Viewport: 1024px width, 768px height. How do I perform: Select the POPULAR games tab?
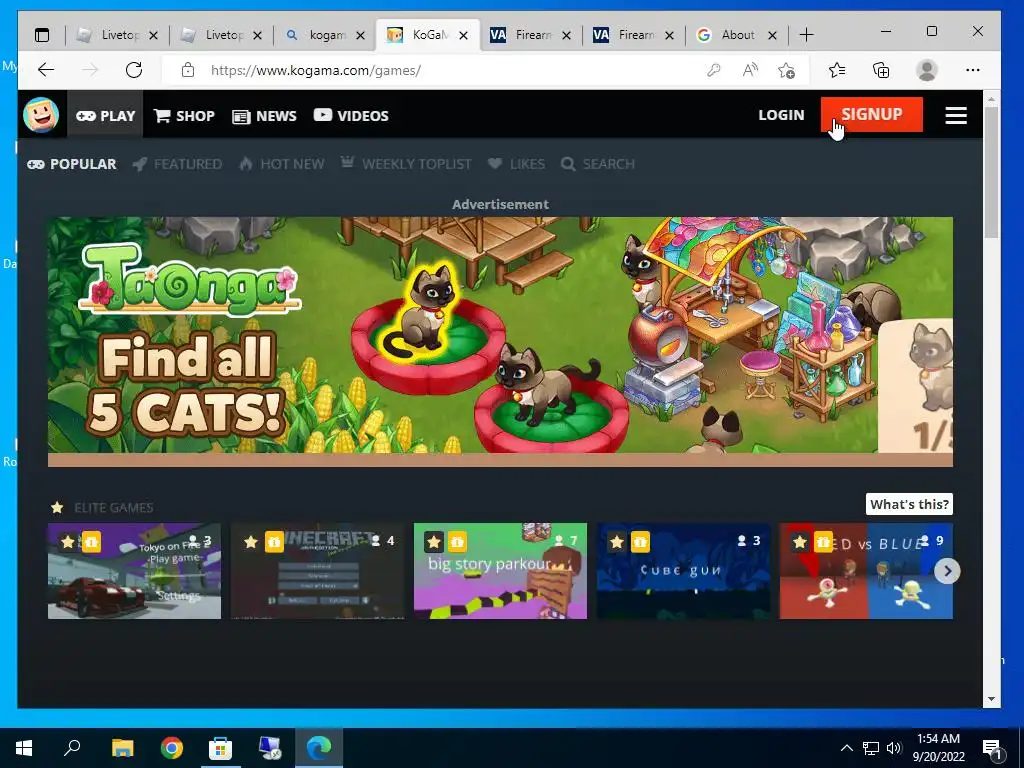pos(72,164)
